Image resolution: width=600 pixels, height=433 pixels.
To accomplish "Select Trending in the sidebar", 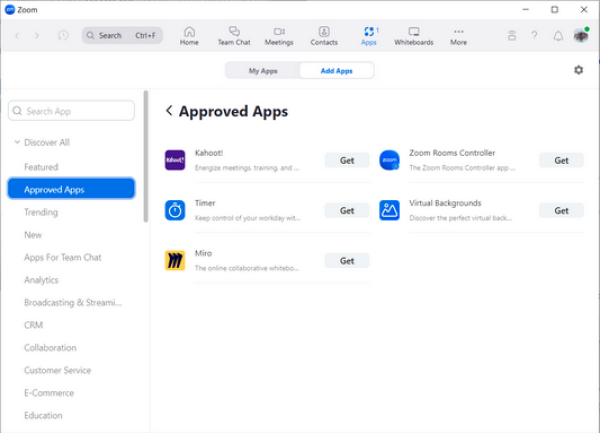I will click(41, 212).
